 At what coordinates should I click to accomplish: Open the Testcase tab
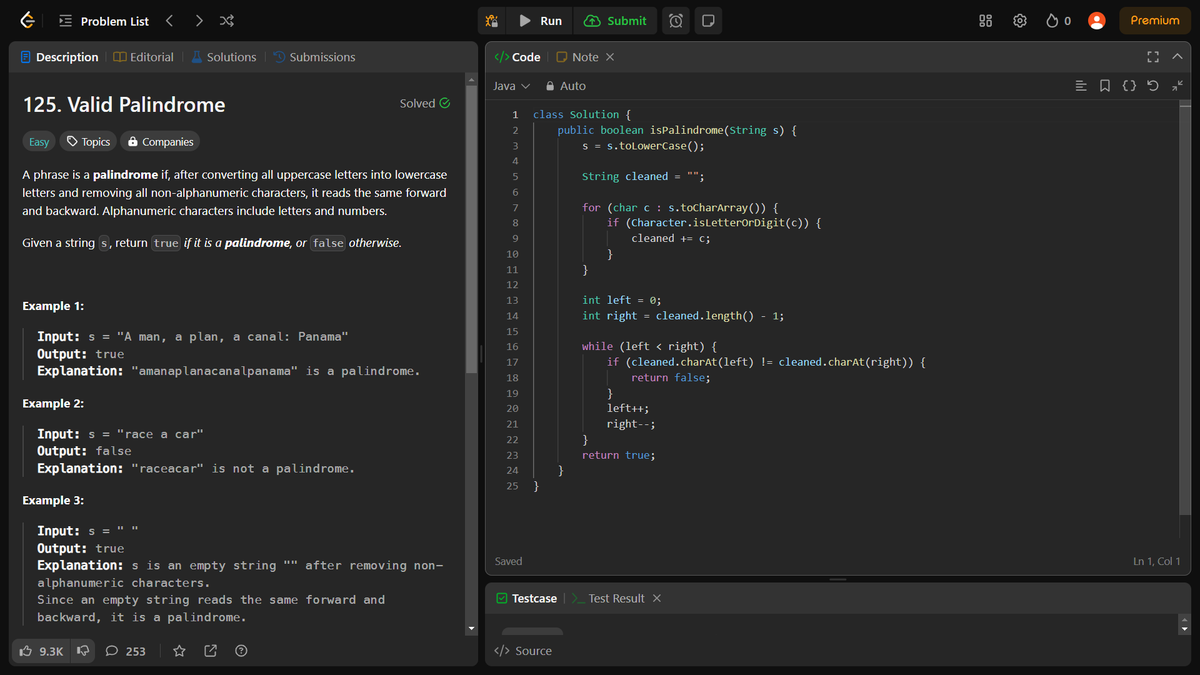[527, 598]
